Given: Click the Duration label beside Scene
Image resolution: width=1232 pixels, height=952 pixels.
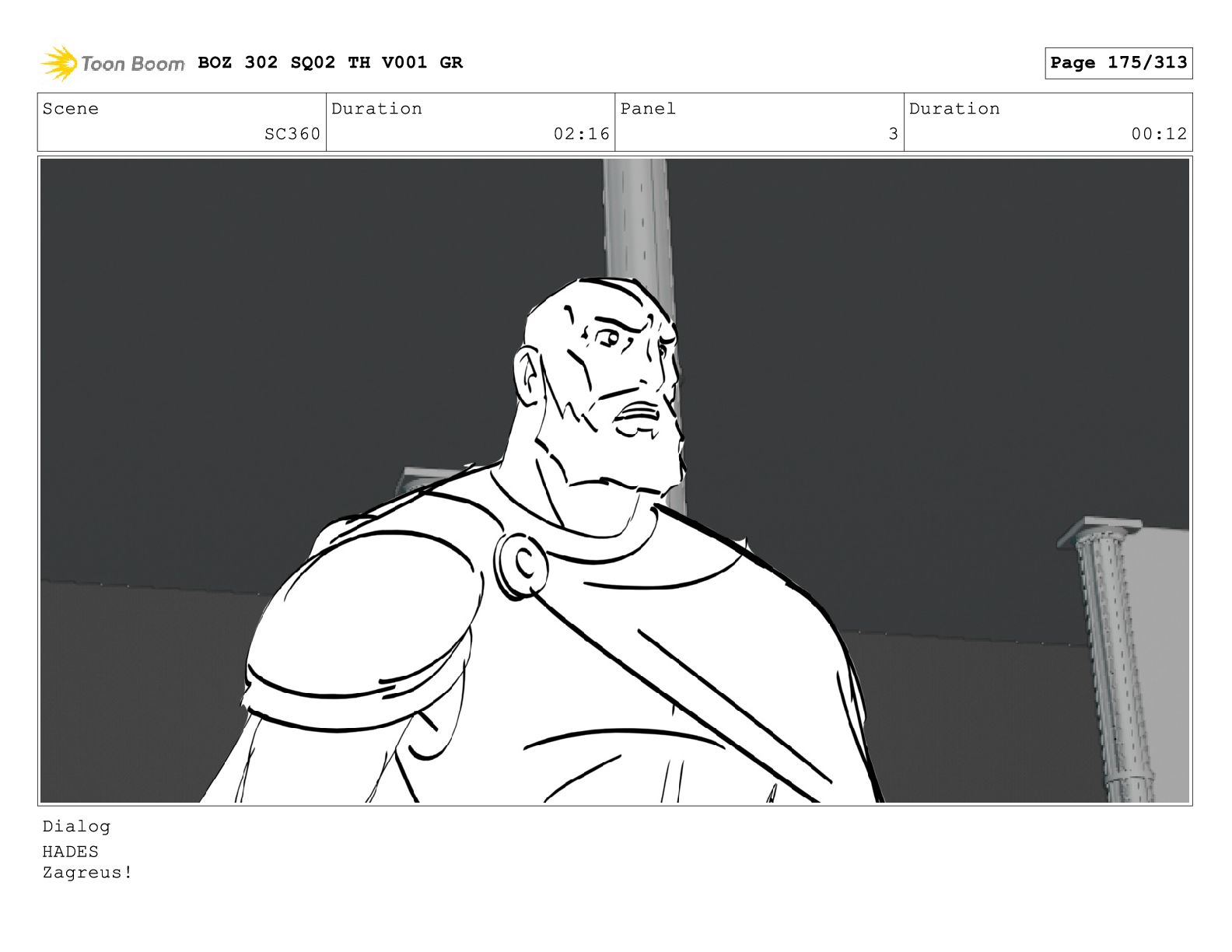Looking at the screenshot, I should [x=377, y=109].
